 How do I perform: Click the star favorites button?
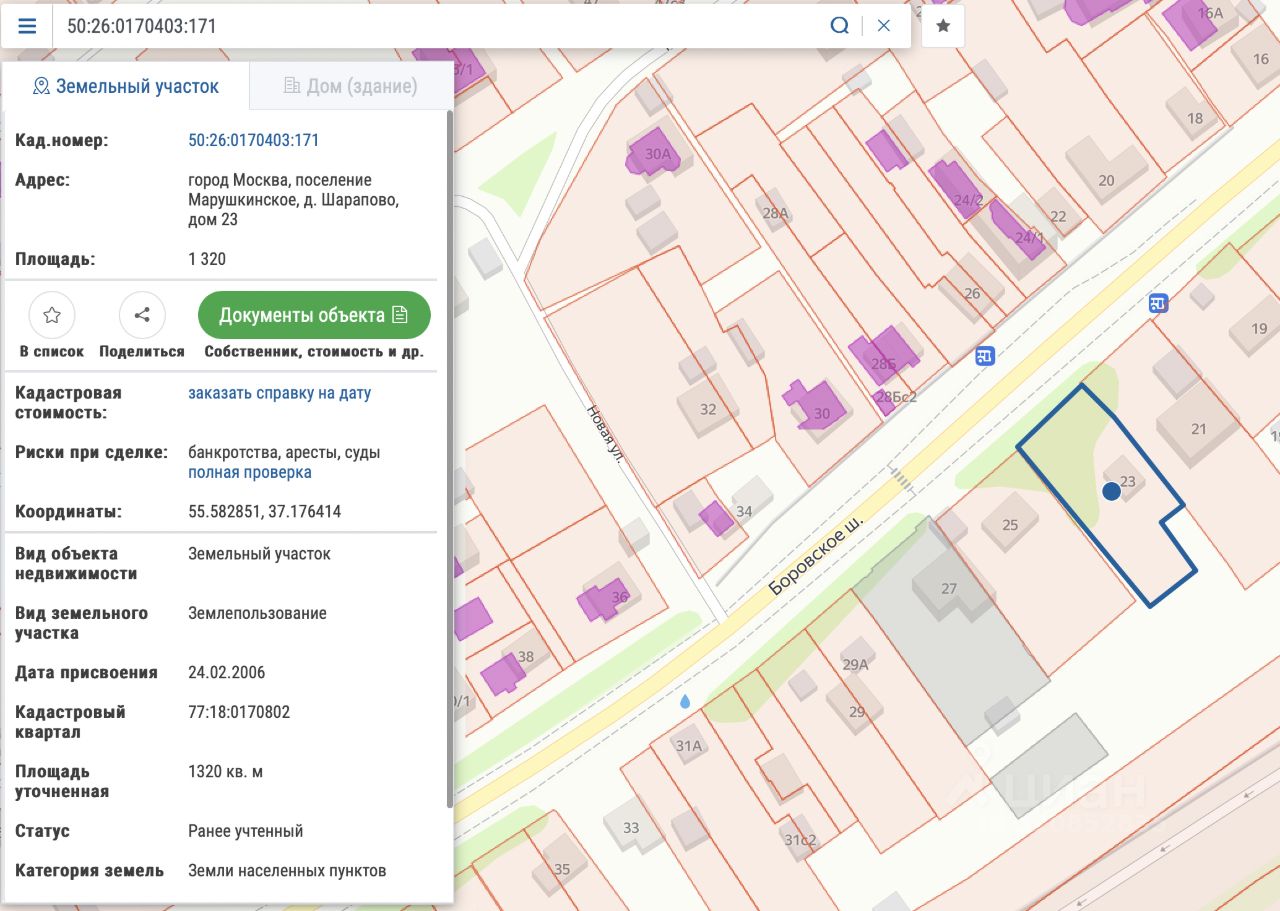[943, 26]
